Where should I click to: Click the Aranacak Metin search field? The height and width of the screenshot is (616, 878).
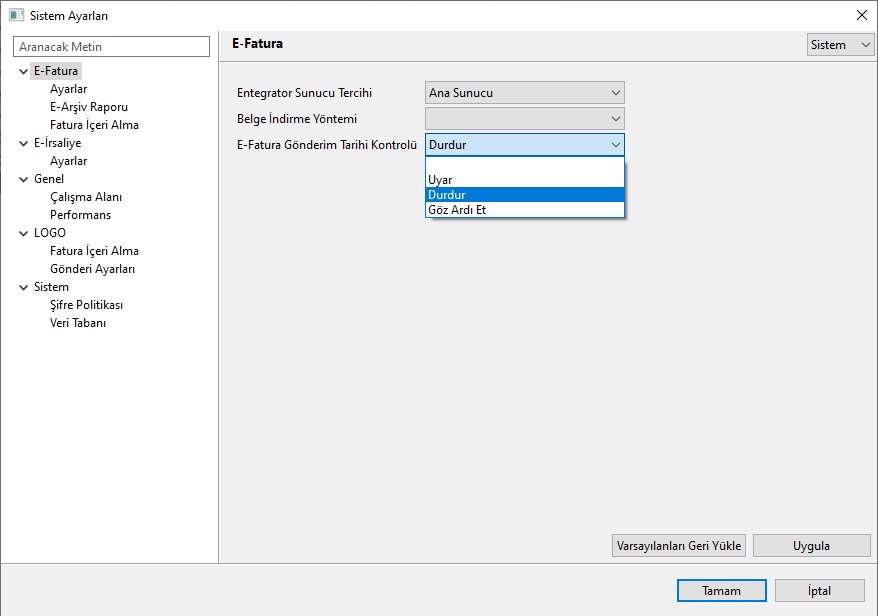[112, 47]
